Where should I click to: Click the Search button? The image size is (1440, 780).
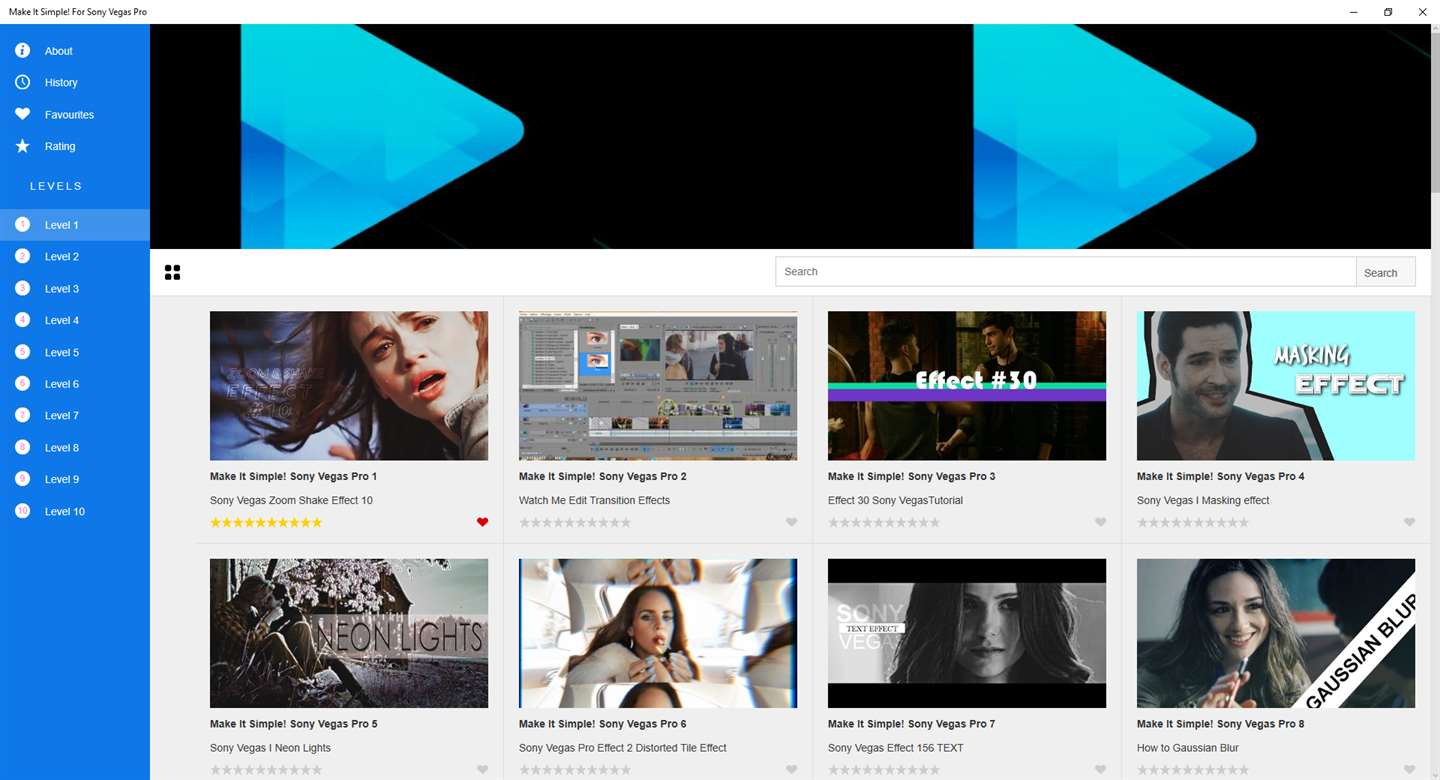click(x=1385, y=272)
